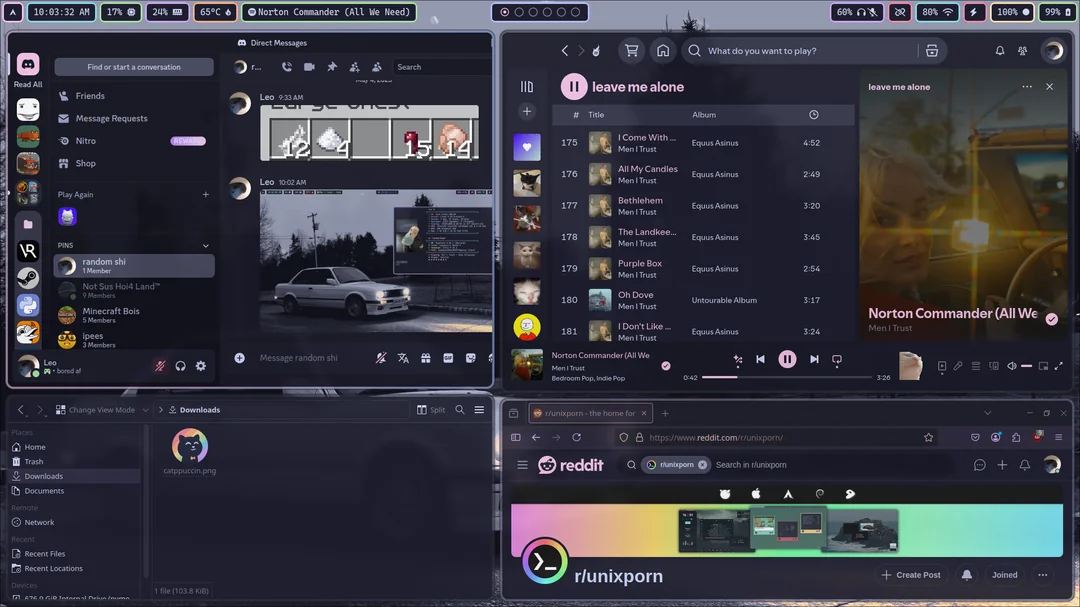
Task: Toggle headphone deafen in Discord
Action: (x=180, y=366)
